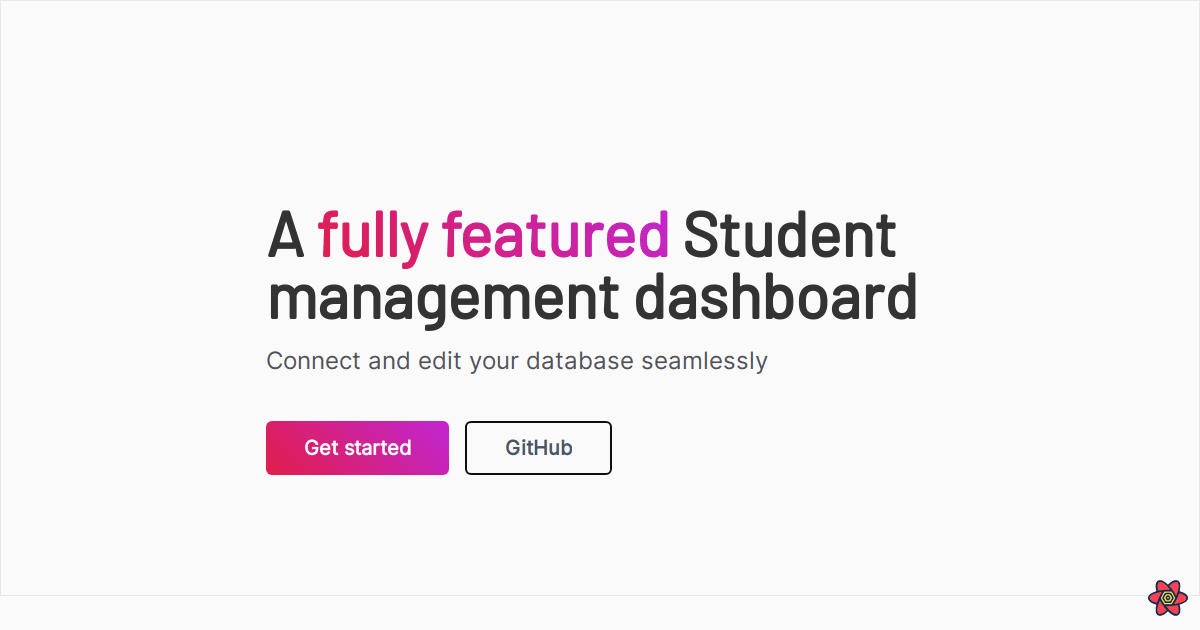This screenshot has width=1200, height=630.
Task: Click the leading letter "A" of the headline
Action: tap(285, 237)
